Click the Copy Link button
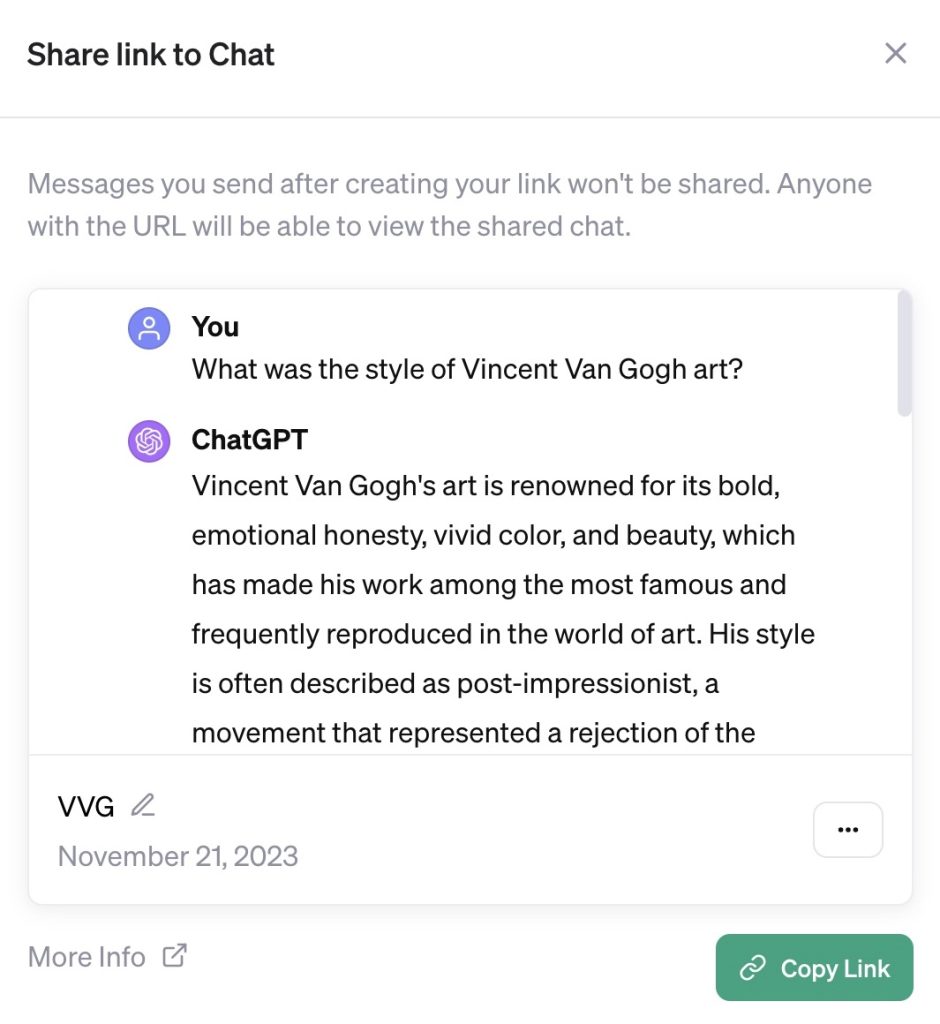 click(814, 967)
